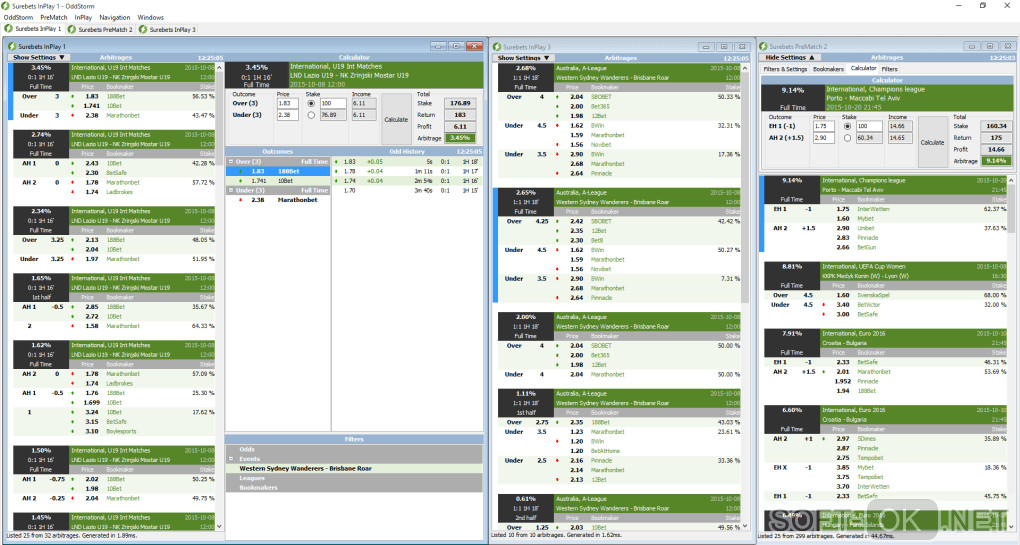This screenshot has height=545, width=1020.
Task: Open Filters & Settings tab in PreMatch 2
Action: (x=785, y=69)
